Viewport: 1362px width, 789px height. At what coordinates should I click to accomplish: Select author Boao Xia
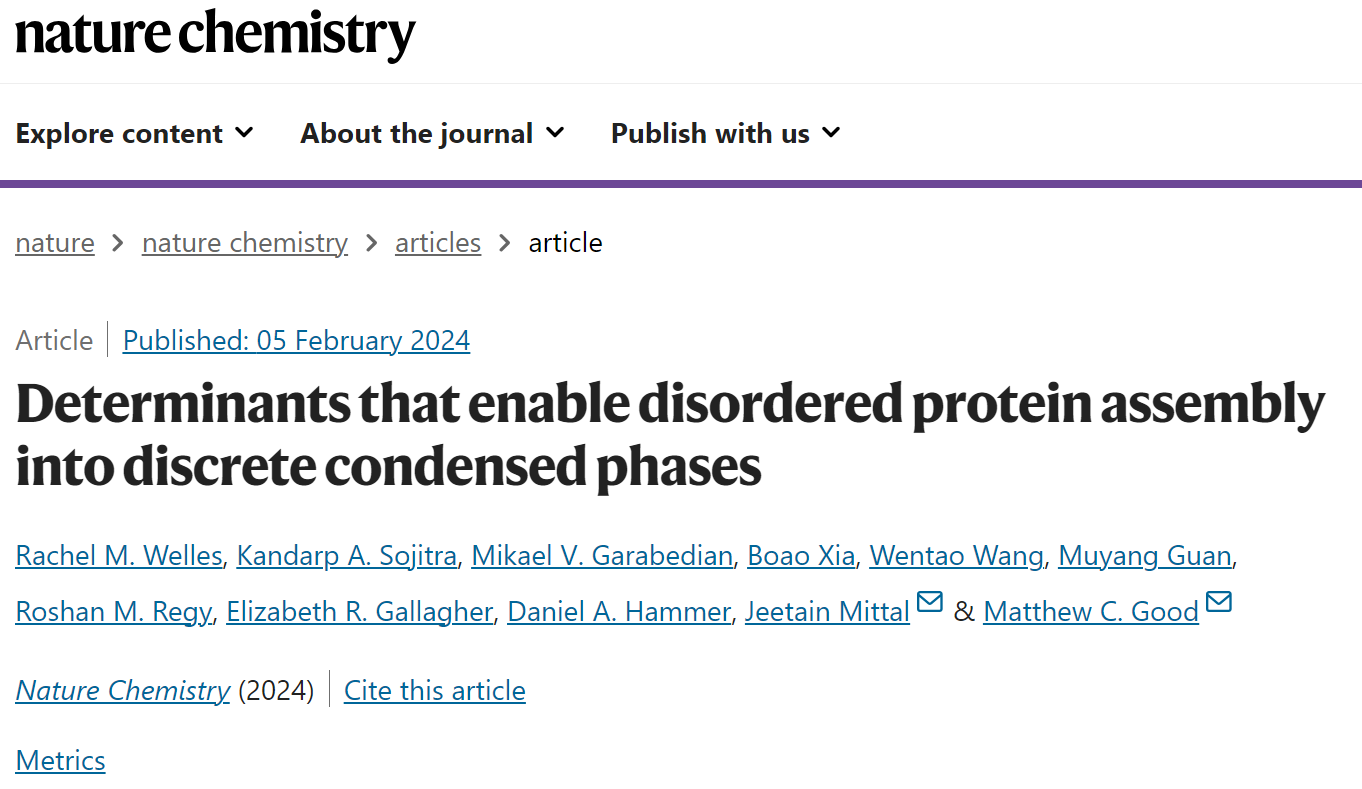[x=801, y=556]
